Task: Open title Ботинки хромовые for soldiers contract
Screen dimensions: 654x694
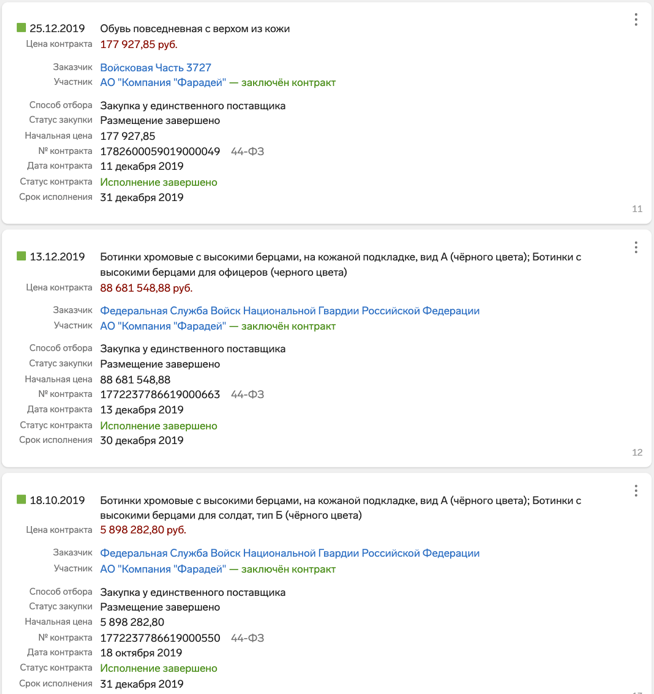Action: [340, 508]
